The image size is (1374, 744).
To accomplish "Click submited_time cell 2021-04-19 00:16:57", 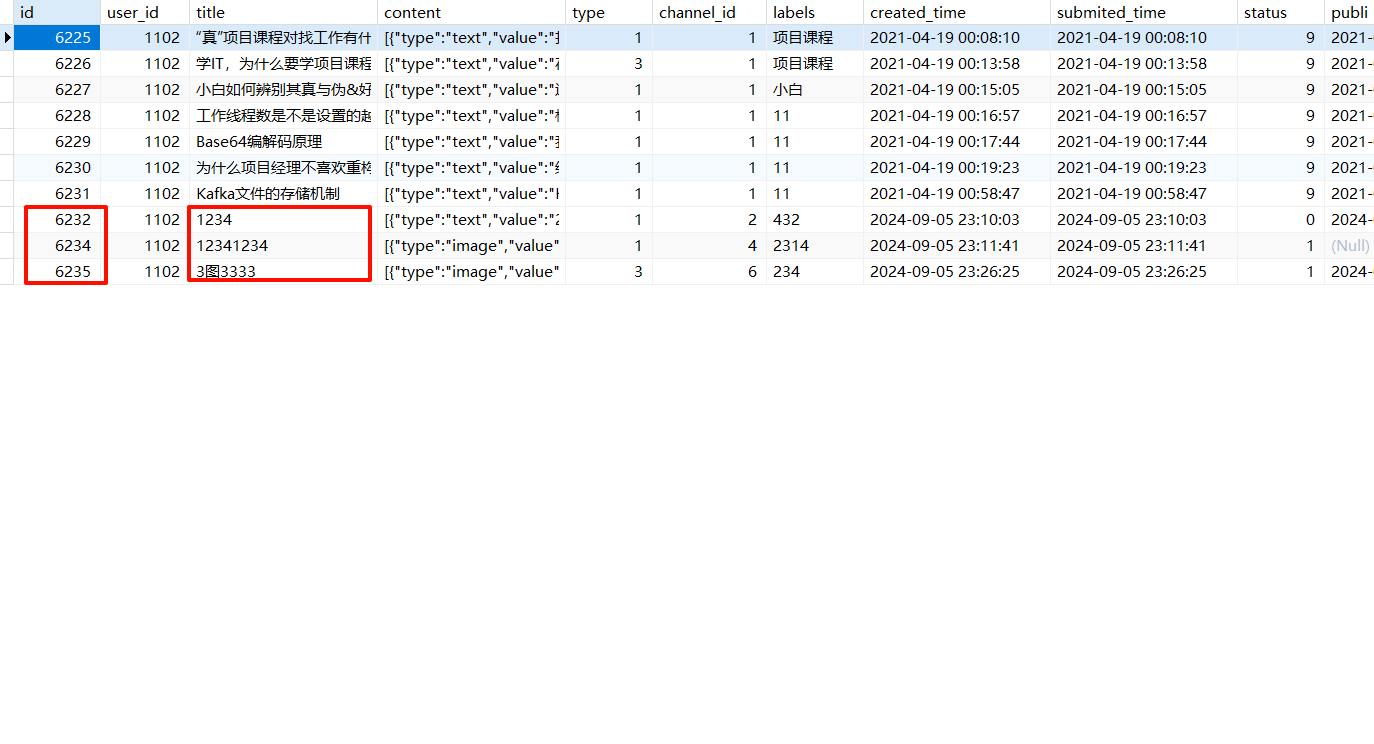I will pos(1144,116).
